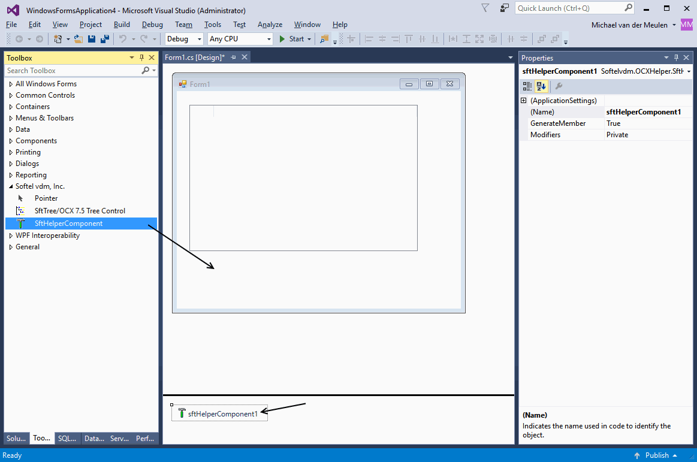Click Michael van der Meulen account name
Screen dimensions: 697x462
[629, 25]
